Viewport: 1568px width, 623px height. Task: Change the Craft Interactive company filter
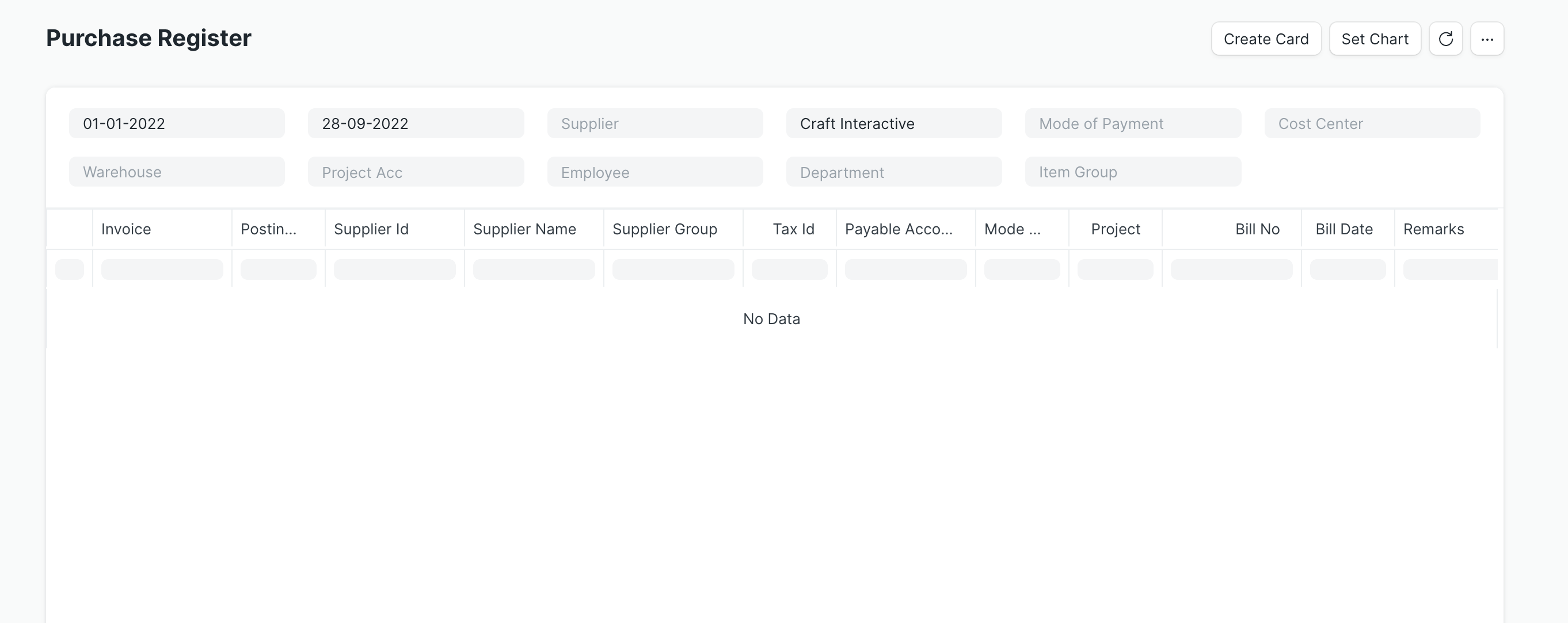pyautogui.click(x=893, y=123)
